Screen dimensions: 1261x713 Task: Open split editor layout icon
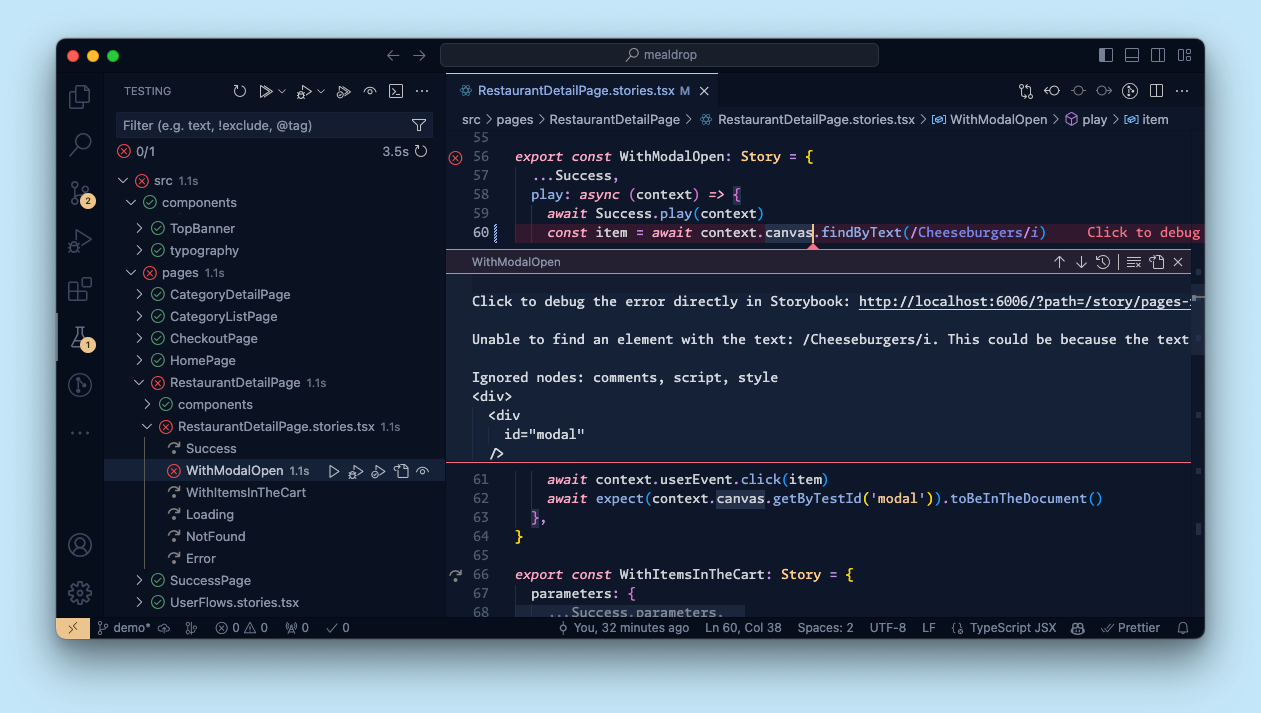click(x=1155, y=90)
